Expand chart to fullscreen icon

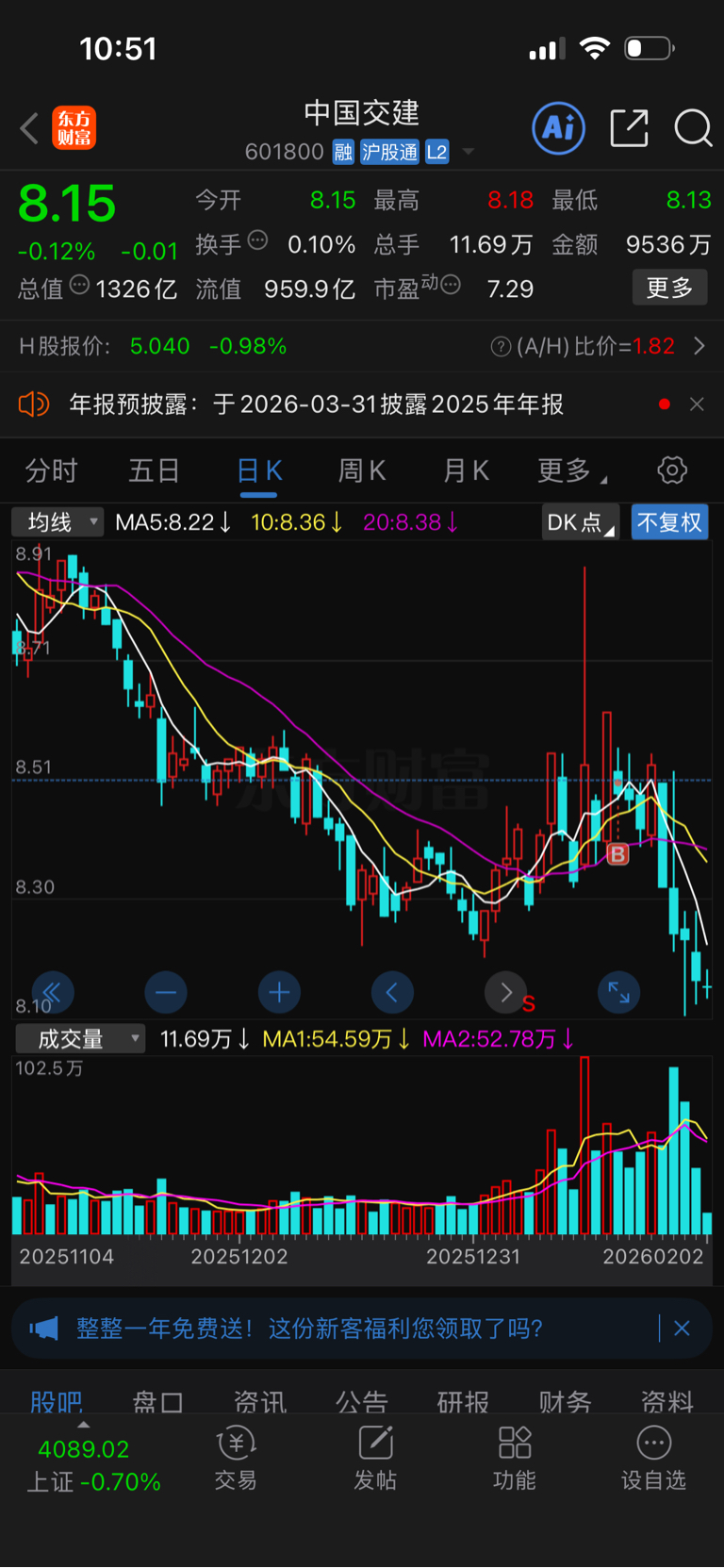point(619,992)
